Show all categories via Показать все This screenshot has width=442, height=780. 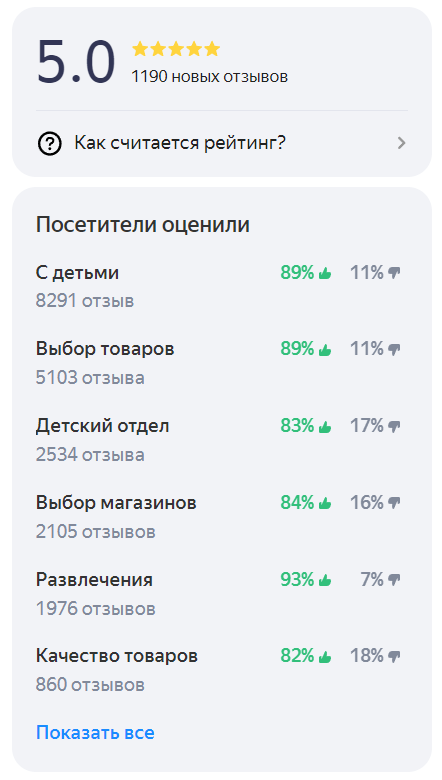click(95, 732)
